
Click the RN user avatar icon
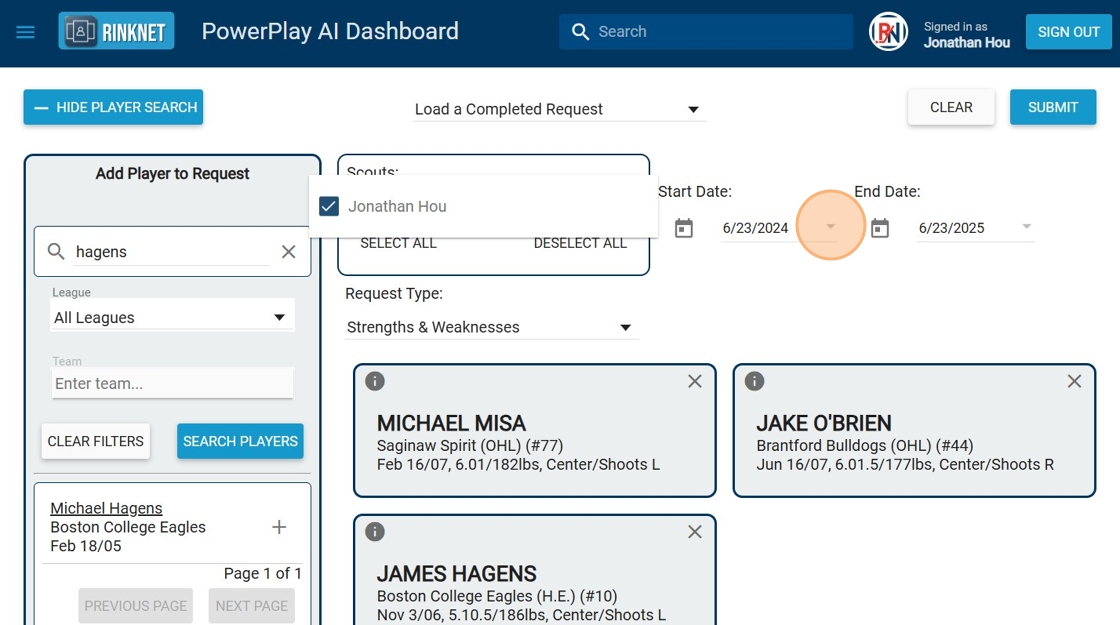(888, 31)
